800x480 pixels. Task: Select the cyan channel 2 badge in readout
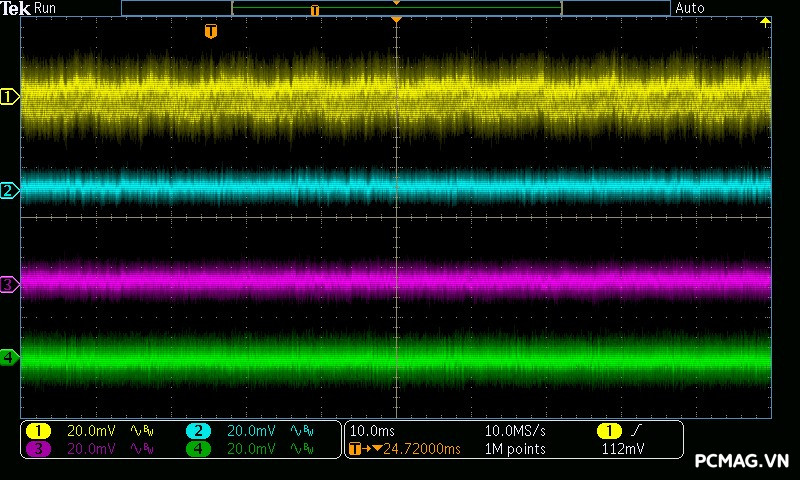tap(198, 431)
